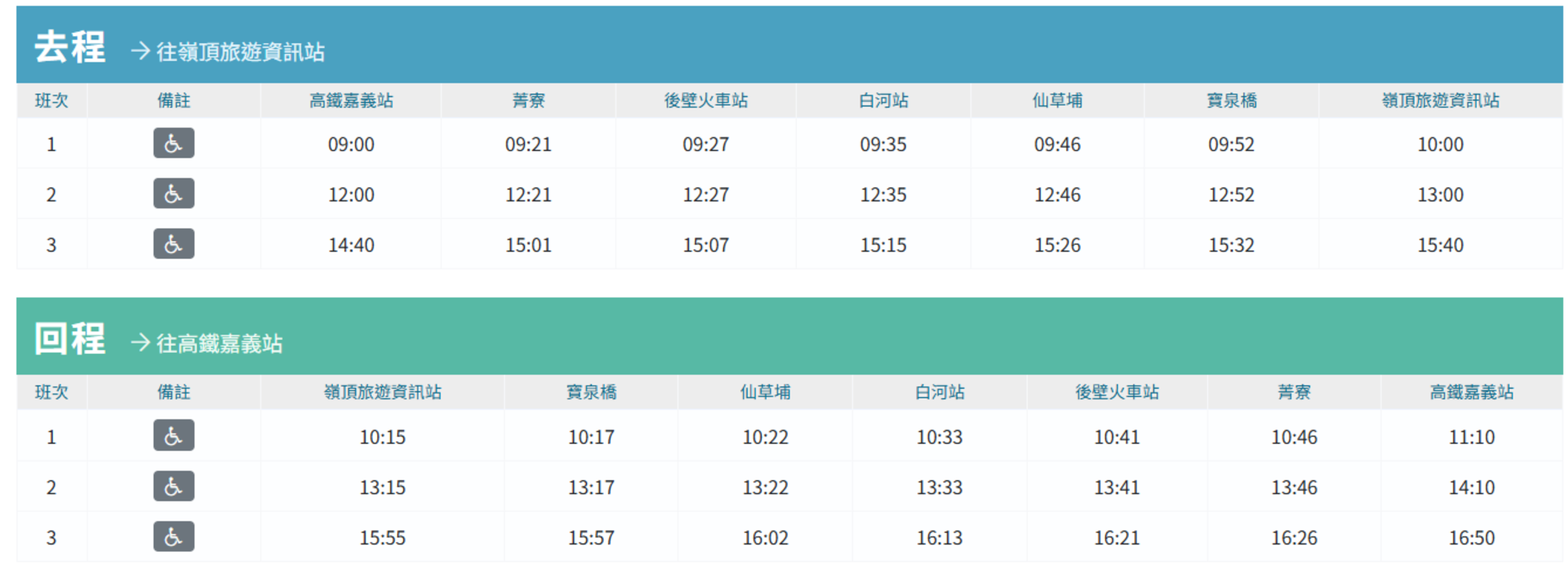Click the 往嶺頂旅遊資訊站 direction label

point(240,52)
